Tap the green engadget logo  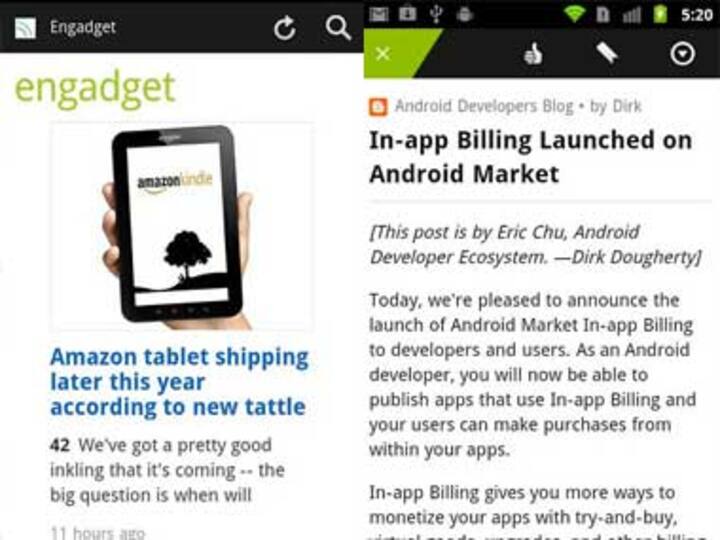pos(95,89)
